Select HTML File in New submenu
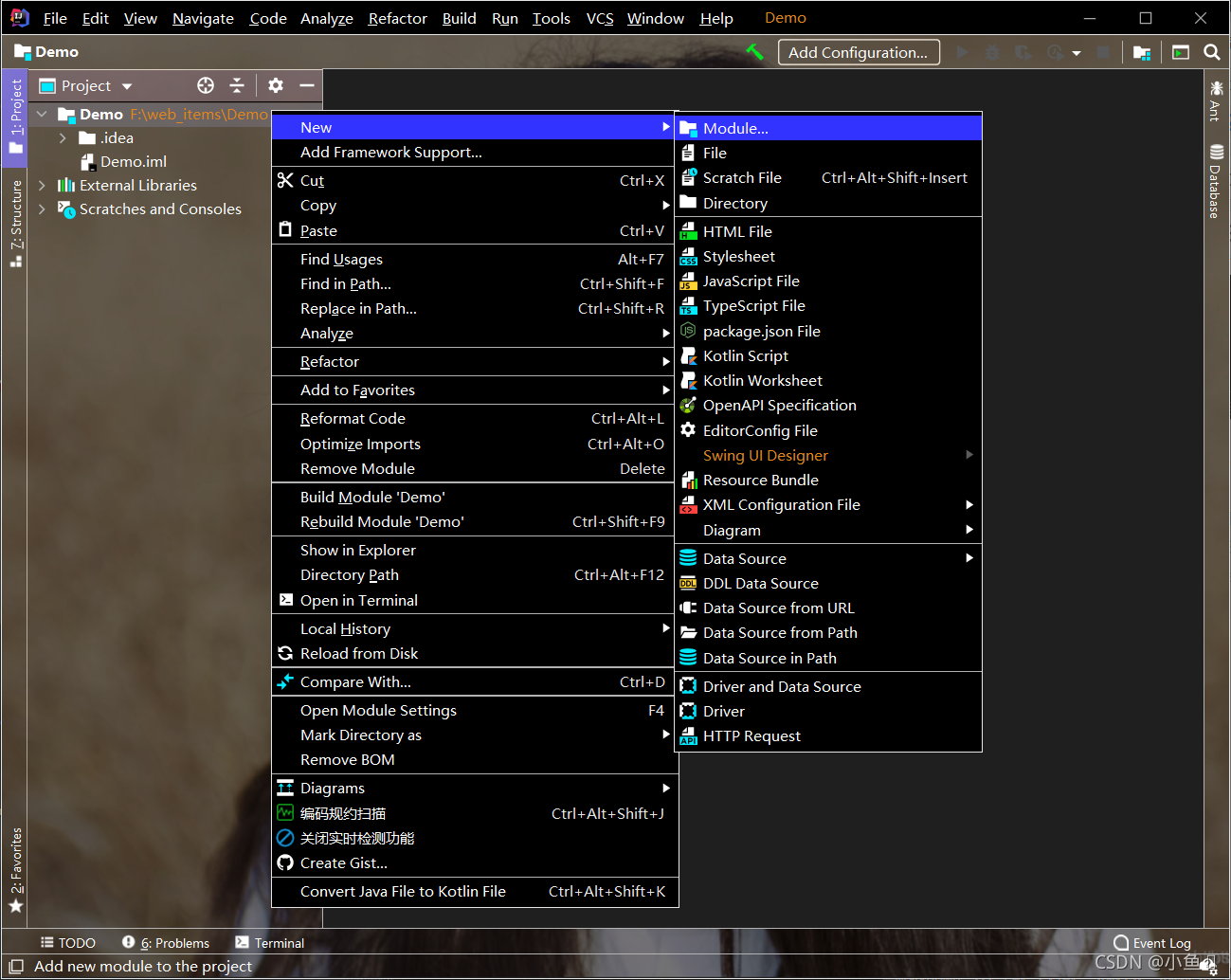 (x=828, y=231)
